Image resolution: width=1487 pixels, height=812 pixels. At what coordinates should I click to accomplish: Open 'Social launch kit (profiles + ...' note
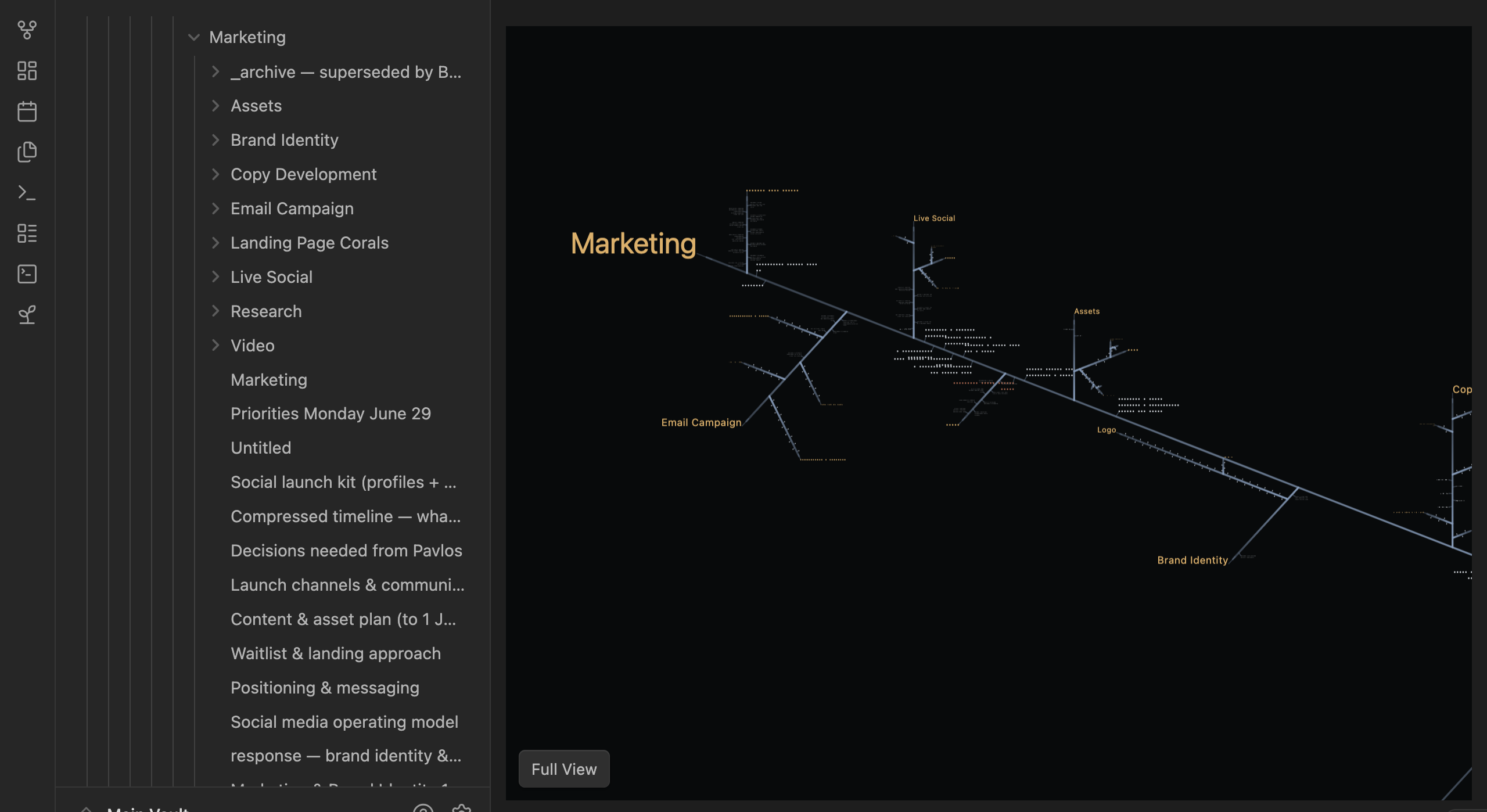coord(344,482)
